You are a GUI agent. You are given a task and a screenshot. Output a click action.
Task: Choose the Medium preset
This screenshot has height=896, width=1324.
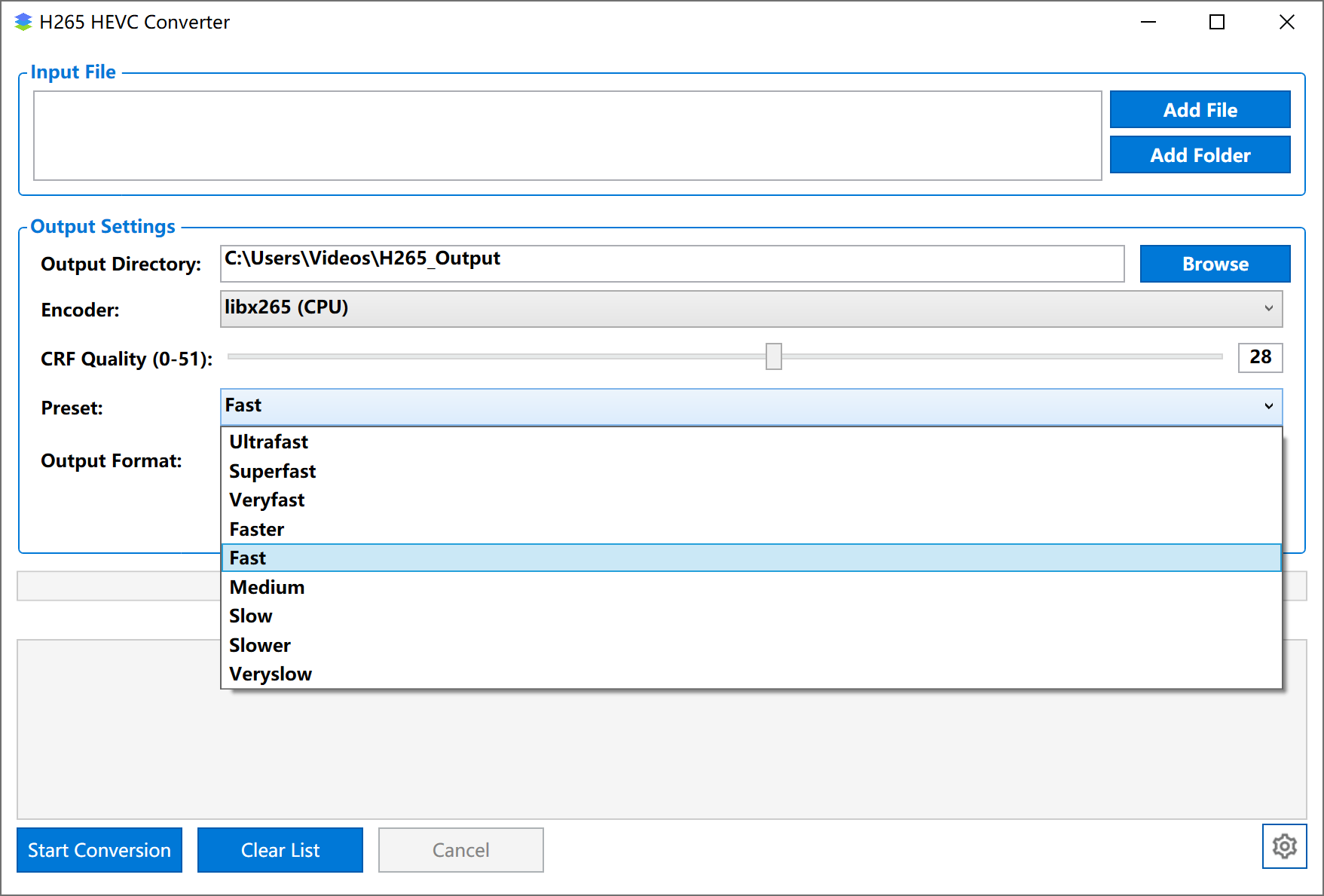pyautogui.click(x=267, y=587)
